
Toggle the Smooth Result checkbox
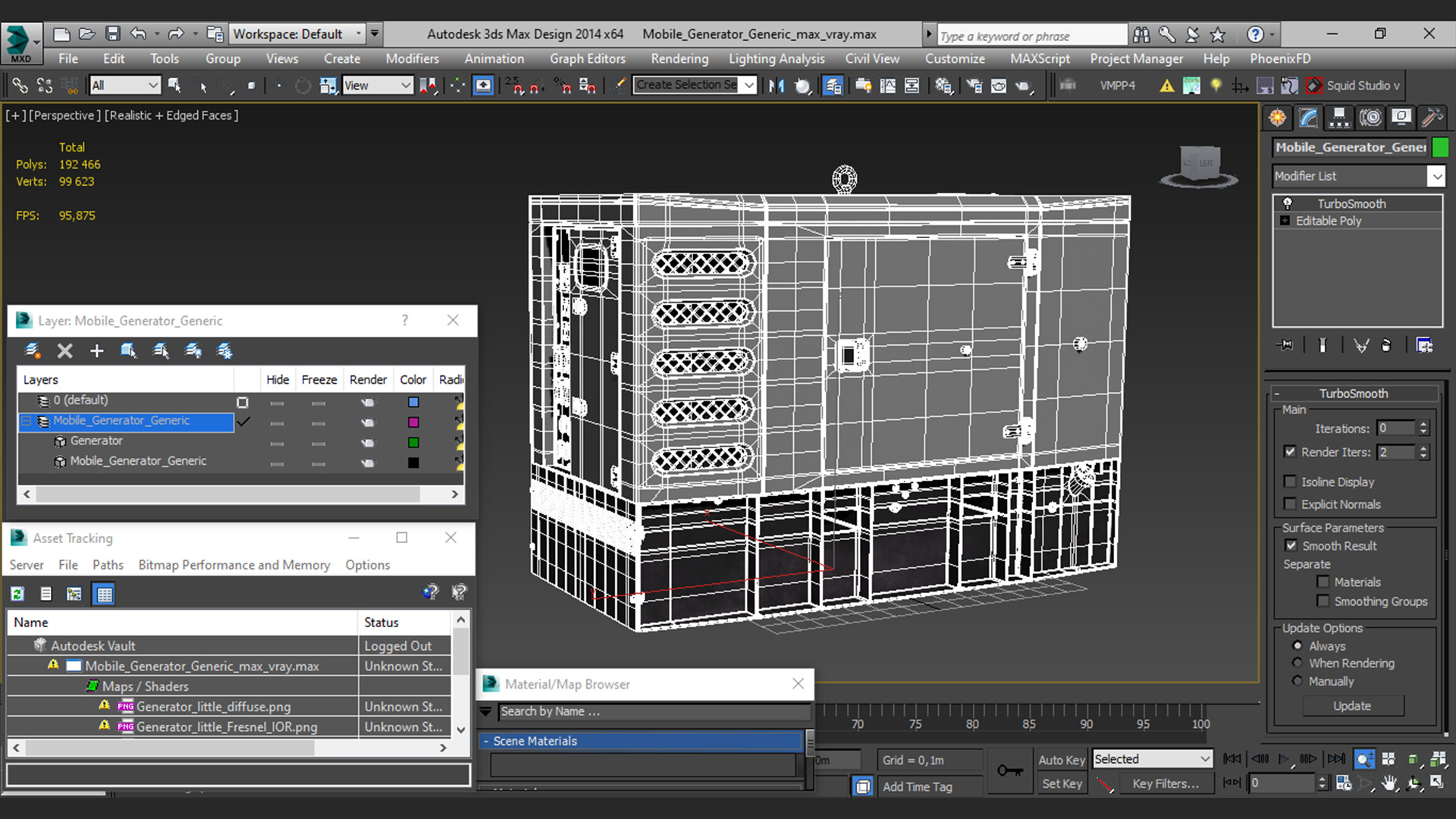pos(1291,545)
